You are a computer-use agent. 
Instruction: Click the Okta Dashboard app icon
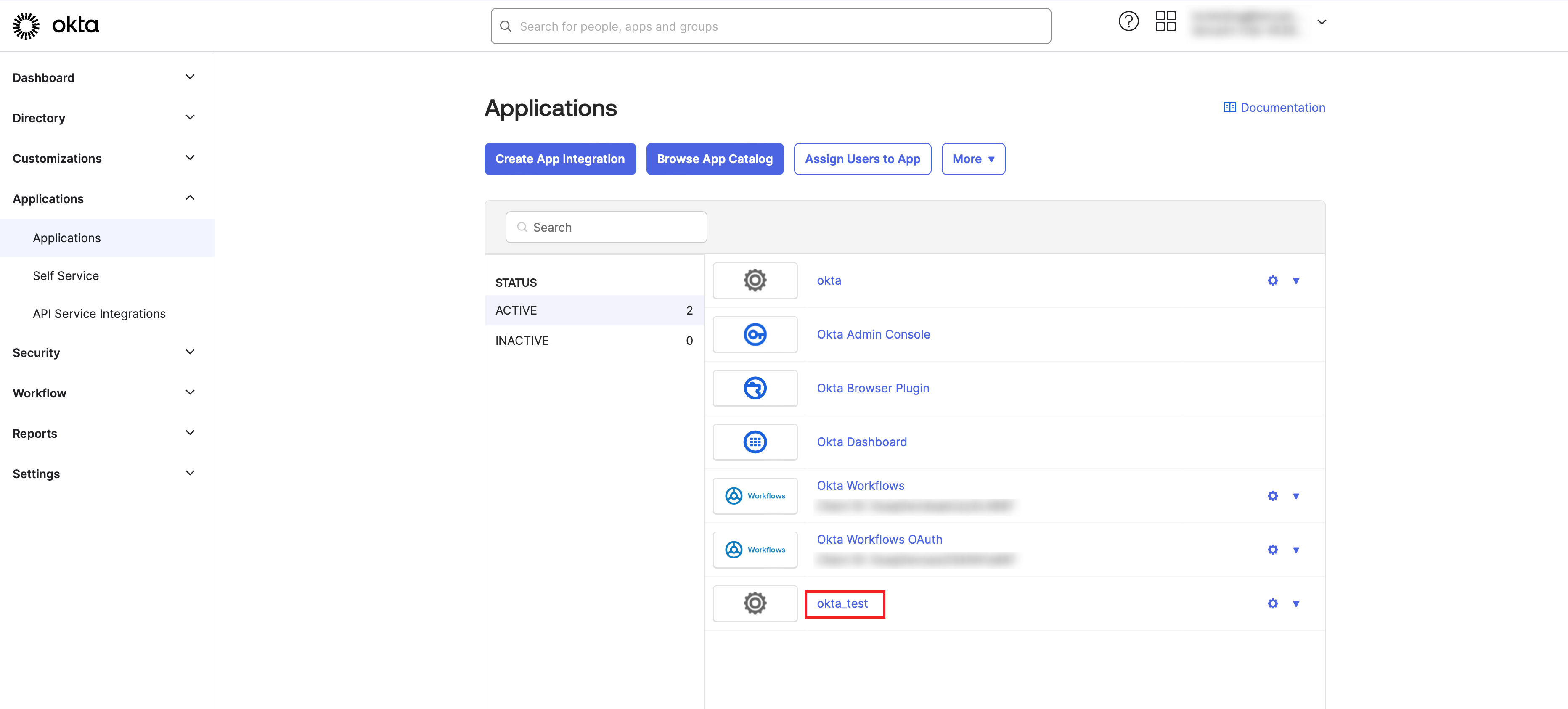[755, 442]
